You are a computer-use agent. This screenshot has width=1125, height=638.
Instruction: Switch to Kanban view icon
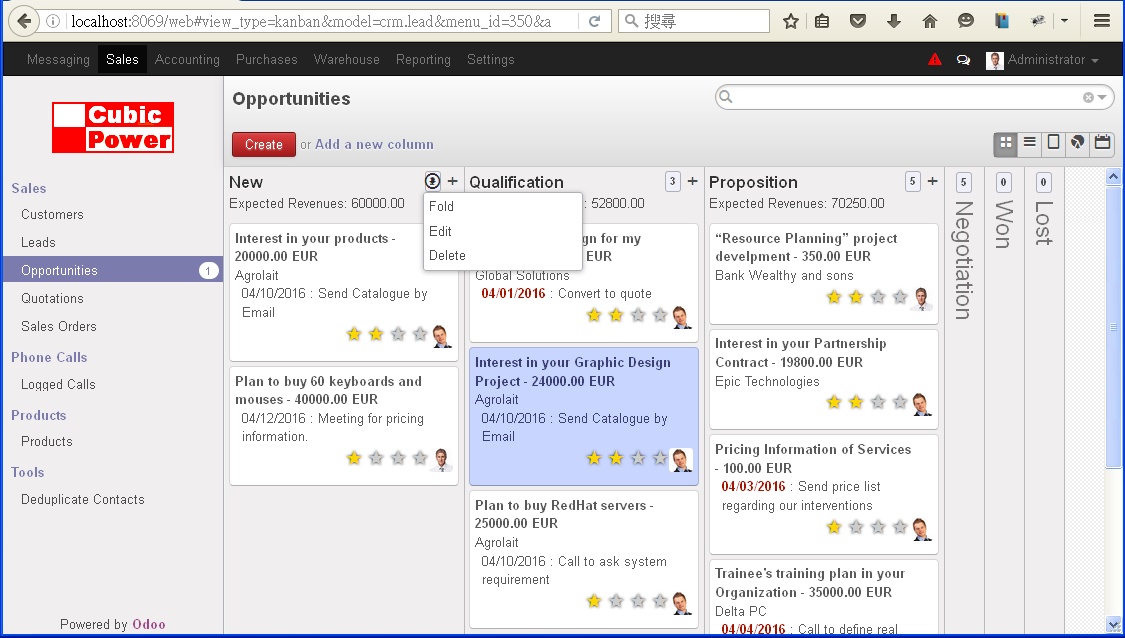click(1006, 143)
